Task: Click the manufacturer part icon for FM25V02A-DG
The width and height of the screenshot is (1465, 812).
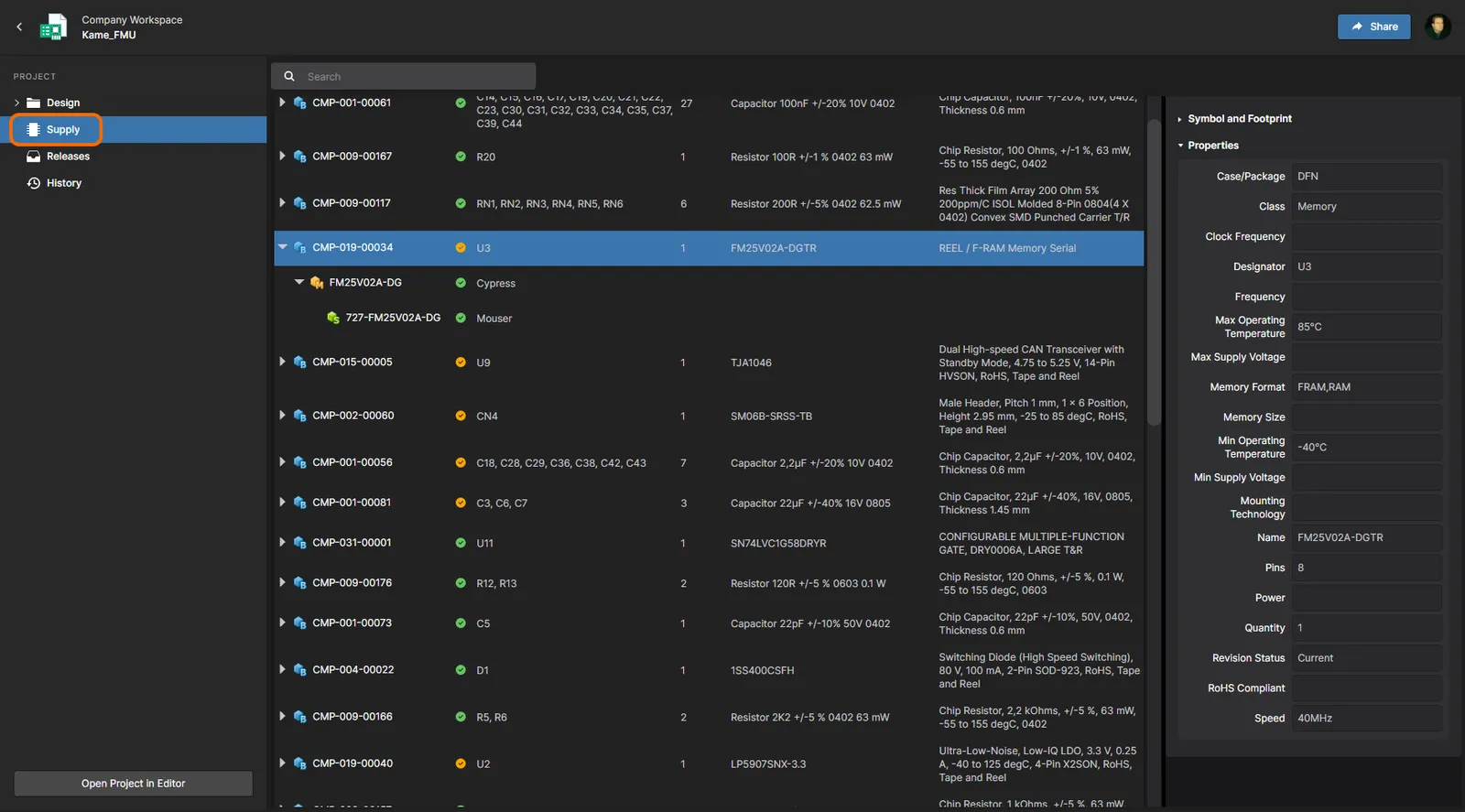Action: click(x=317, y=283)
